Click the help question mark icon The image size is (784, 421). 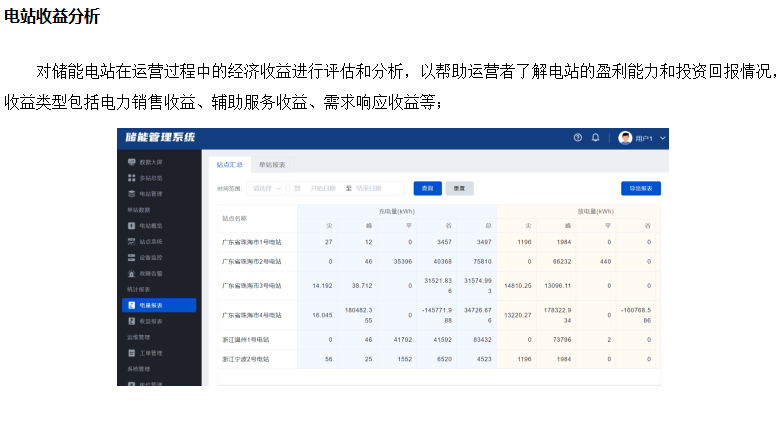tap(577, 138)
